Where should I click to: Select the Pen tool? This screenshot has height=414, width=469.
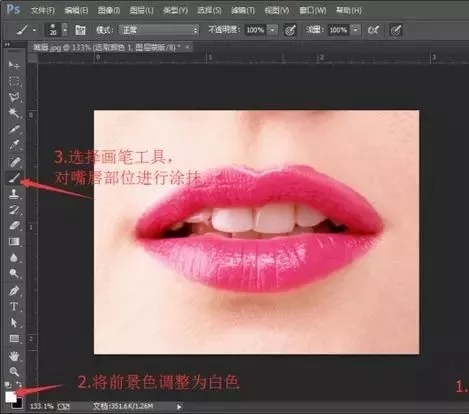[14, 291]
